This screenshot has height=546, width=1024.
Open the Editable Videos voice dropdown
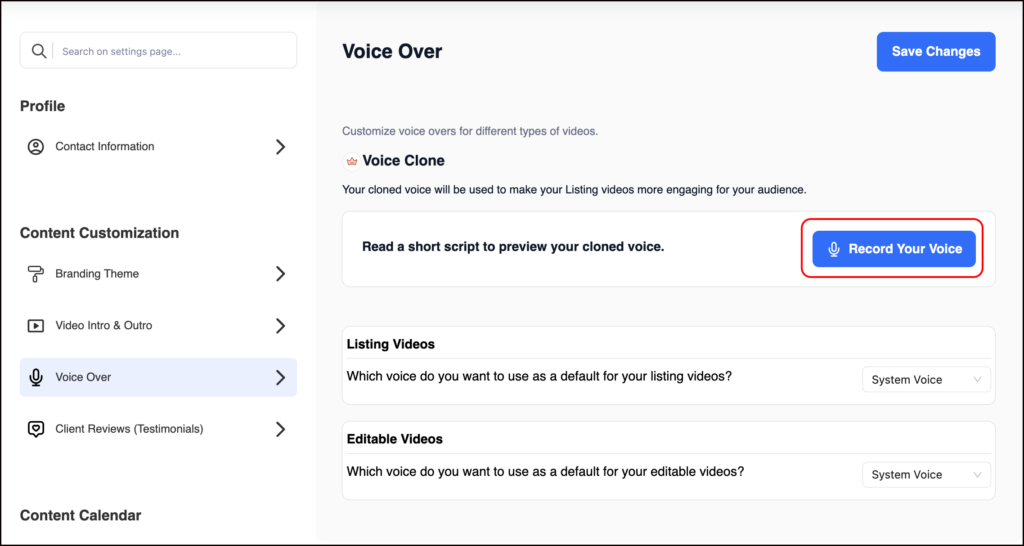926,475
